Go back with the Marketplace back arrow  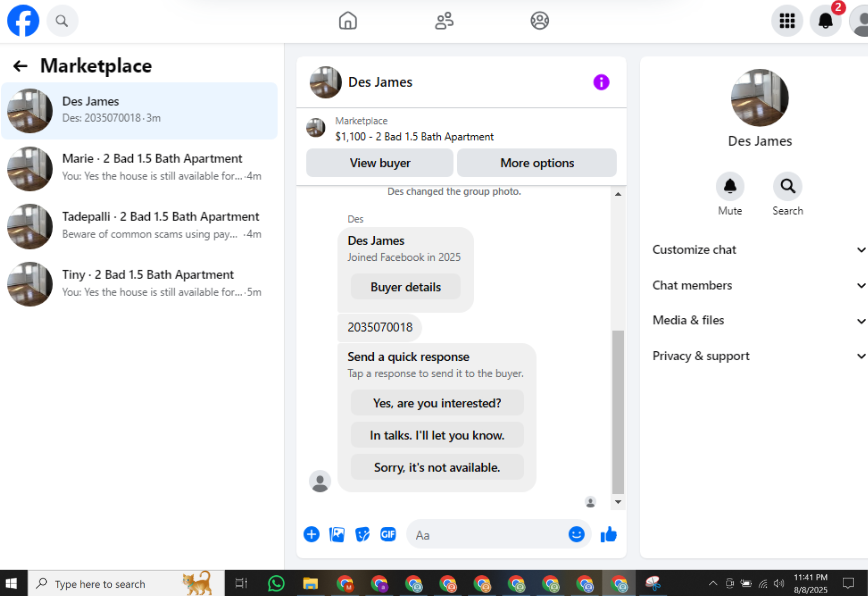(x=20, y=66)
